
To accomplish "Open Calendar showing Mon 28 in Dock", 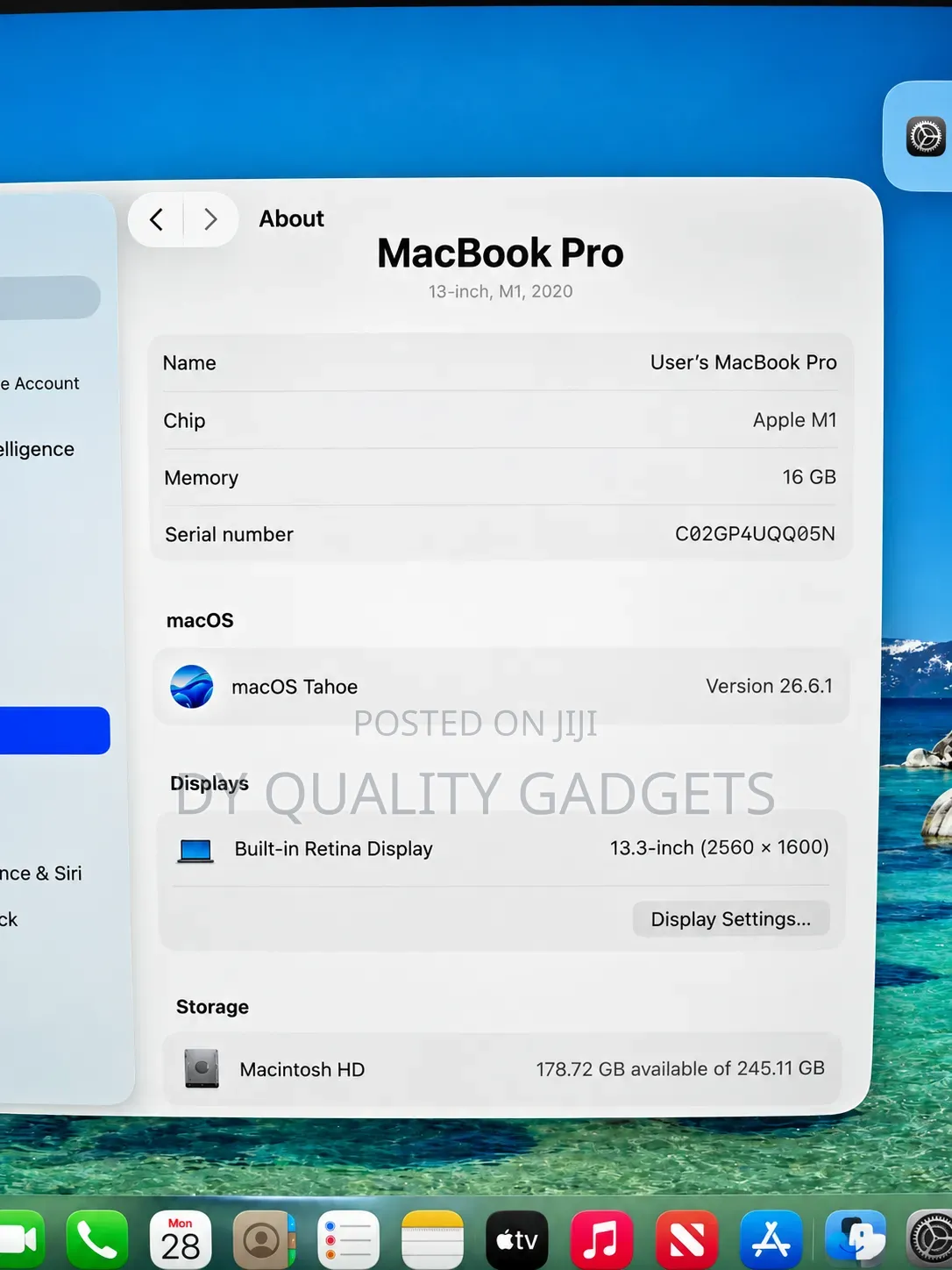I will point(181,1240).
